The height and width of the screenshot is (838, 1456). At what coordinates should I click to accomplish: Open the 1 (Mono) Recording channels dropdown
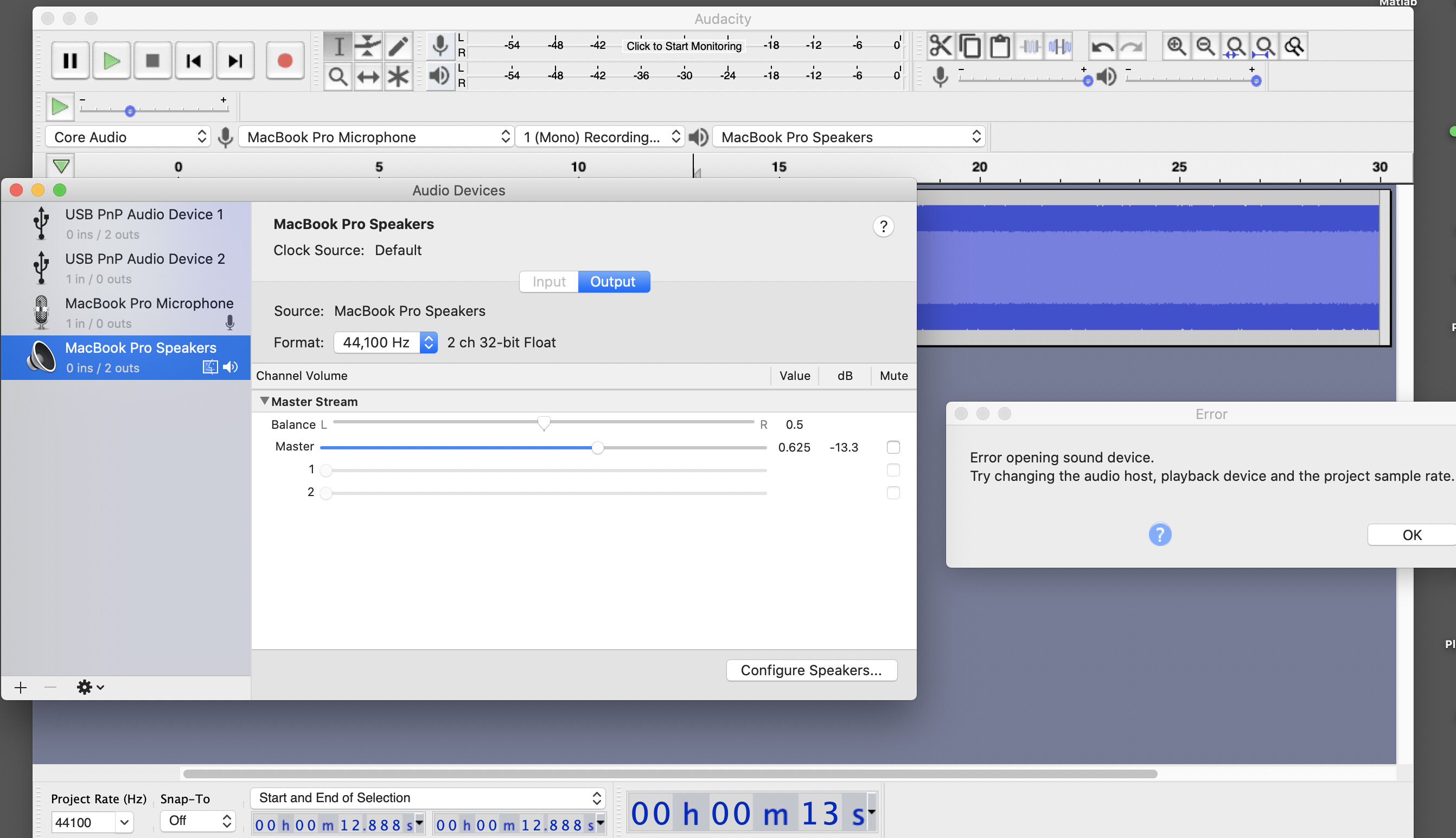pyautogui.click(x=600, y=137)
